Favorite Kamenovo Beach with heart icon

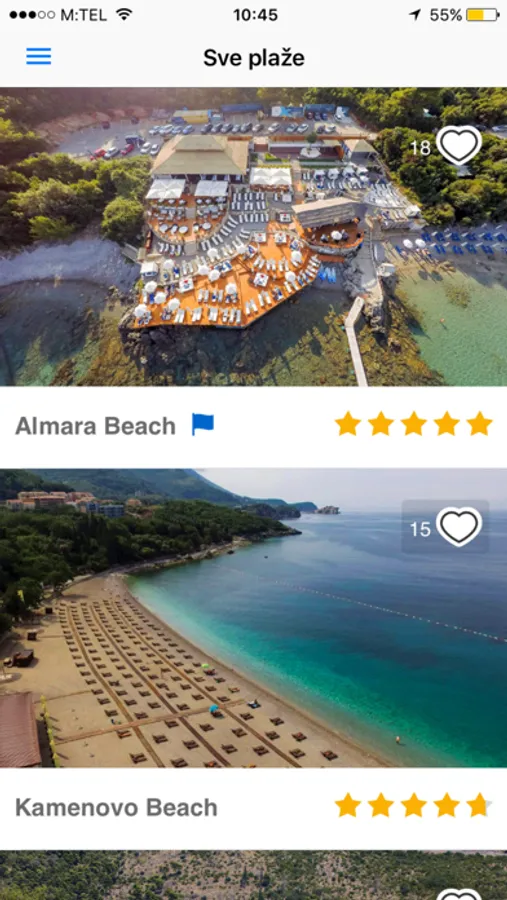point(459,527)
